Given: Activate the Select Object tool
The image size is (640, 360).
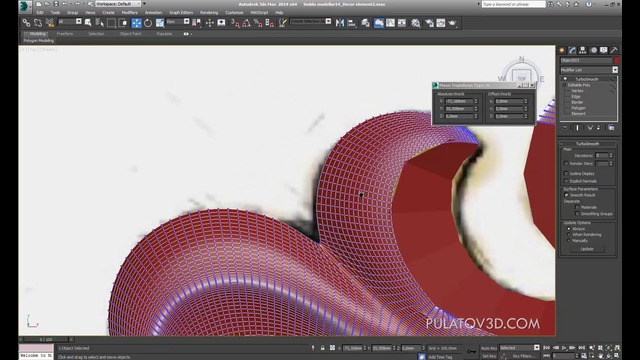Looking at the screenshot, I should click(88, 23).
